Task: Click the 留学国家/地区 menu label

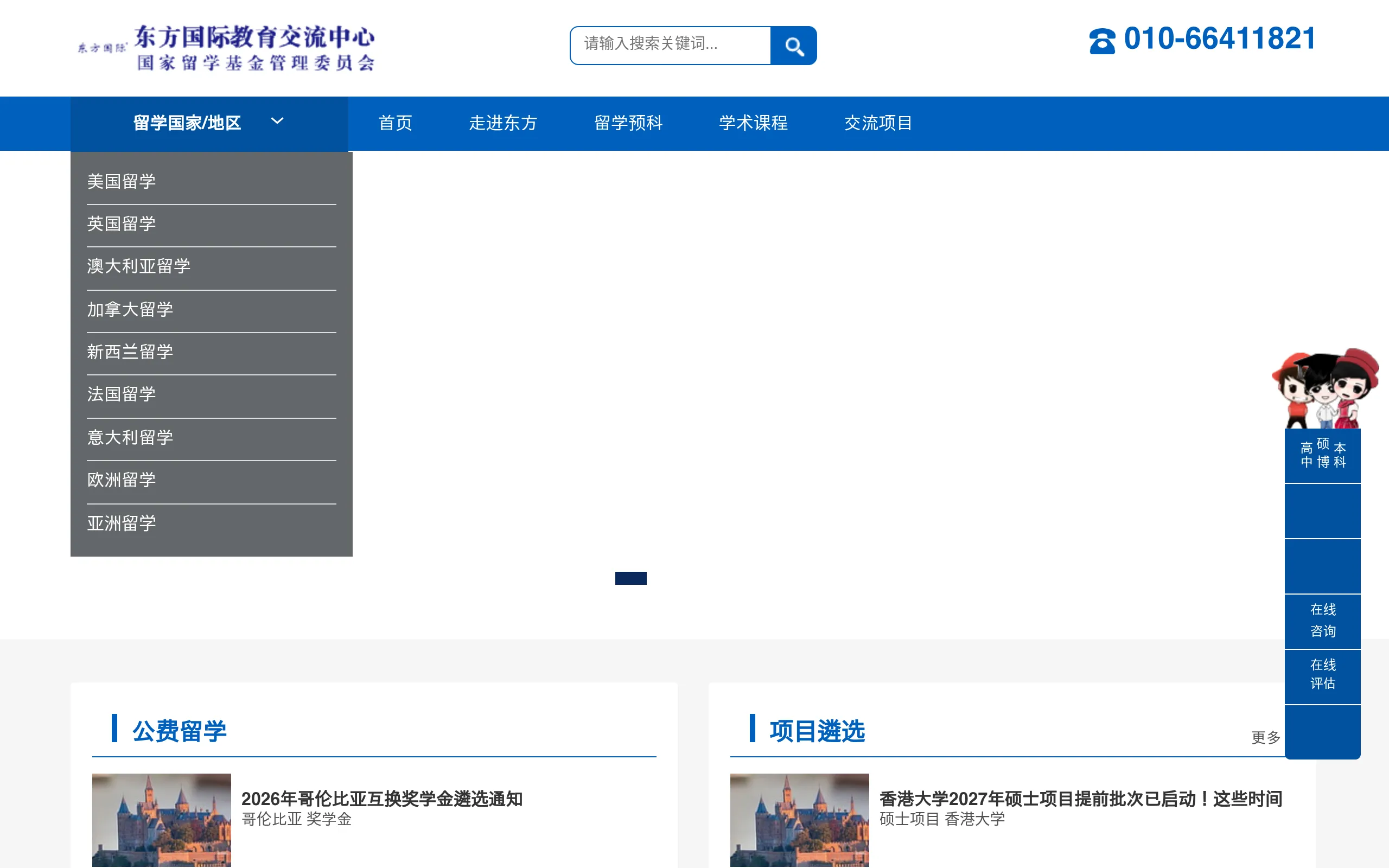Action: (x=187, y=123)
